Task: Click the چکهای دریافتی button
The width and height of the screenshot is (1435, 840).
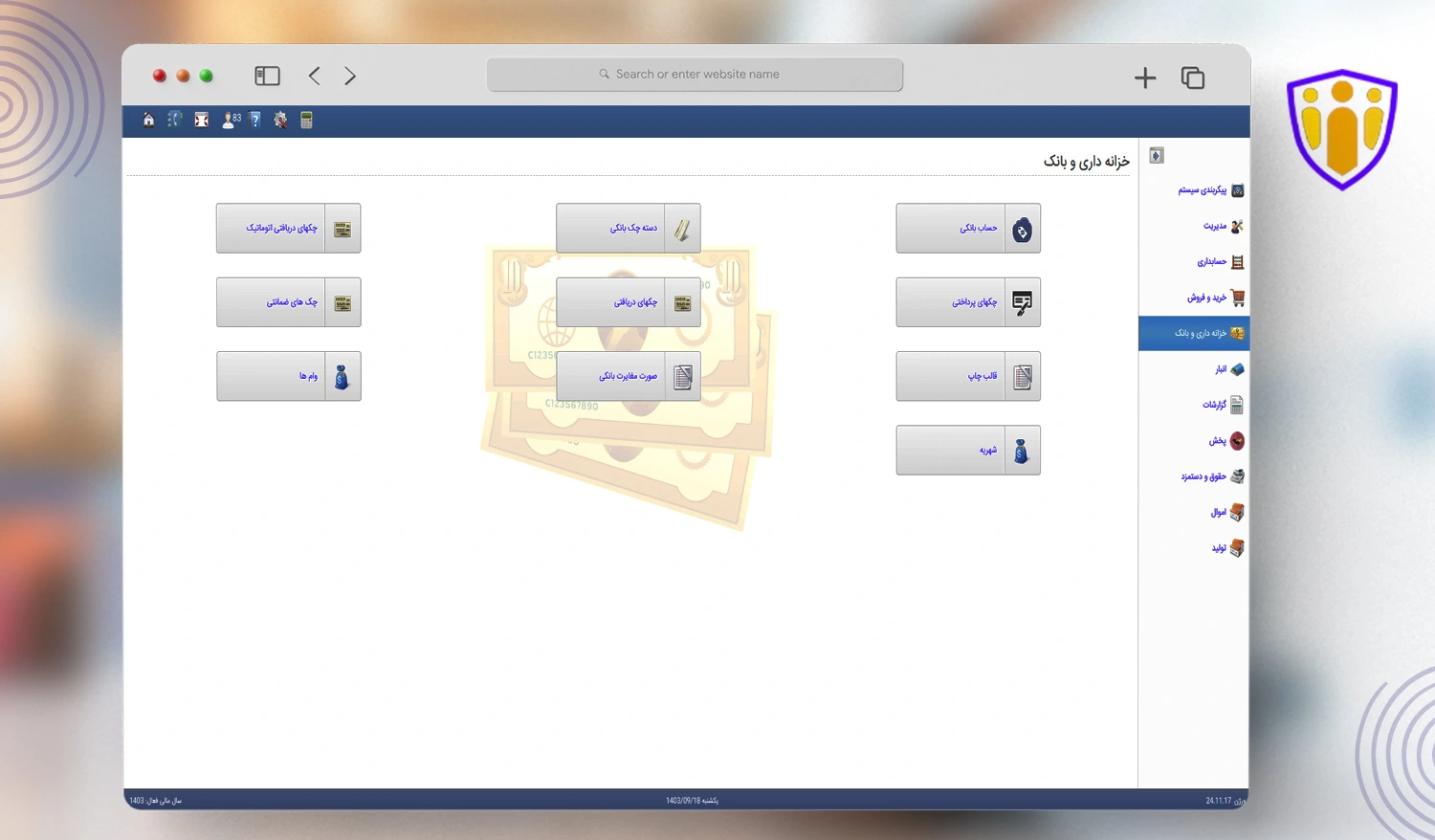Action: pos(629,302)
